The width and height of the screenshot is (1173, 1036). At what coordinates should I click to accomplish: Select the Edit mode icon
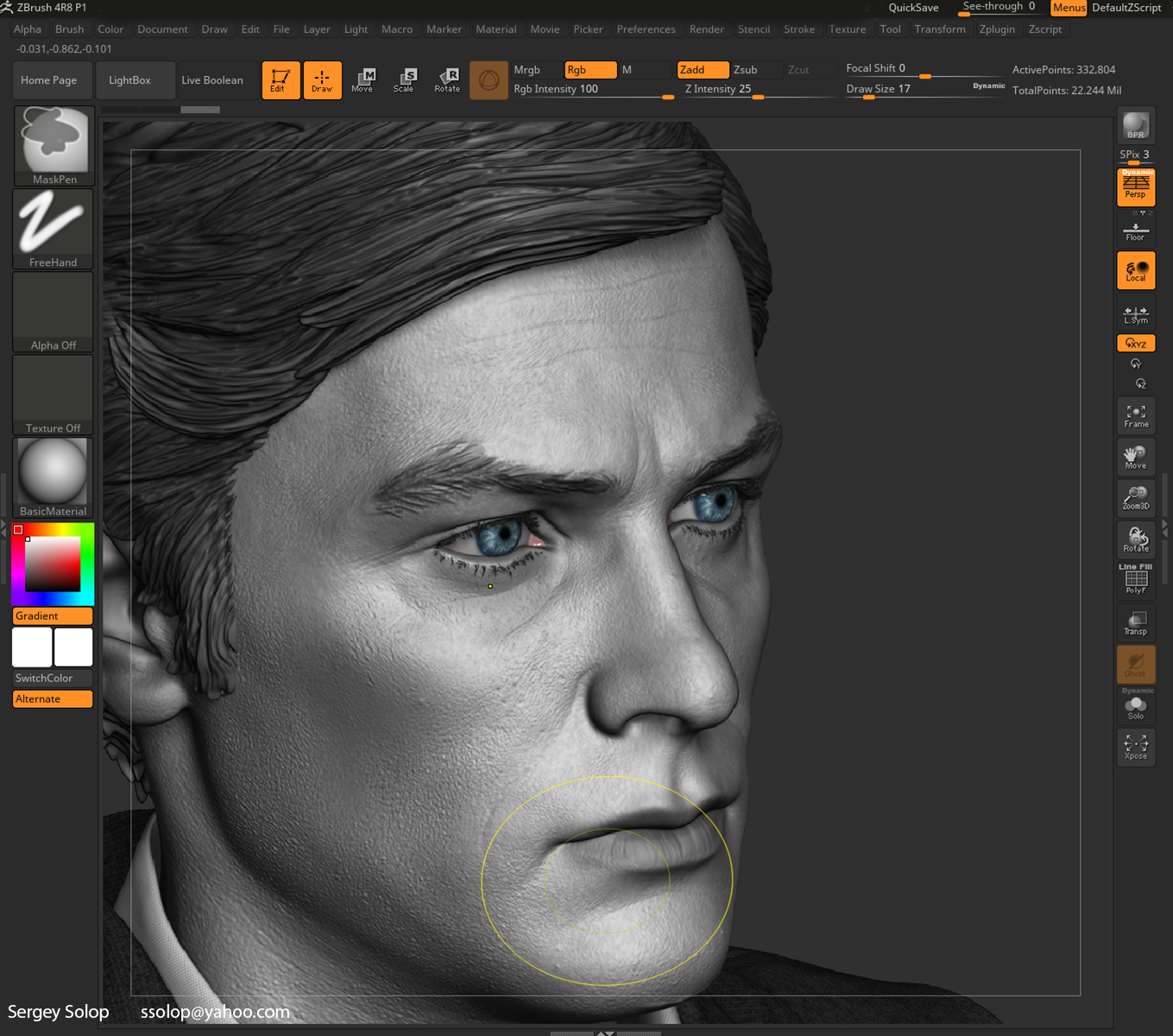click(x=281, y=80)
